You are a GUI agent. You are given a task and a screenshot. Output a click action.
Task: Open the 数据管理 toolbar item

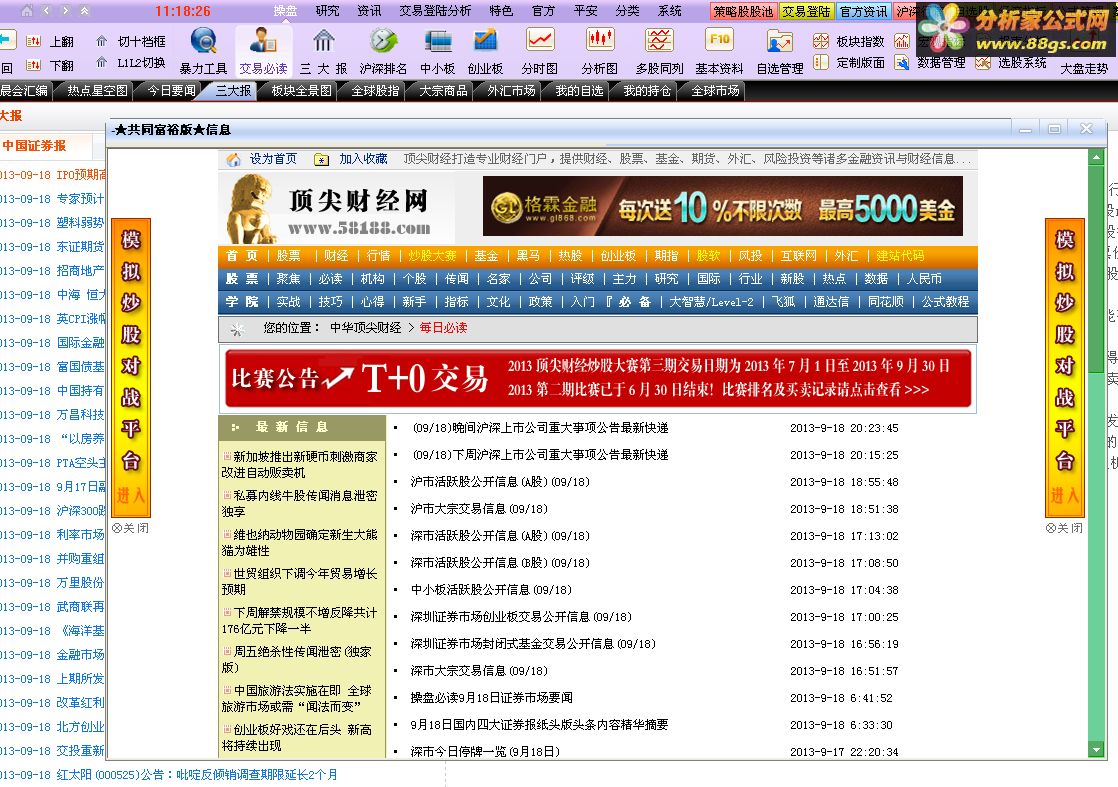[x=930, y=63]
